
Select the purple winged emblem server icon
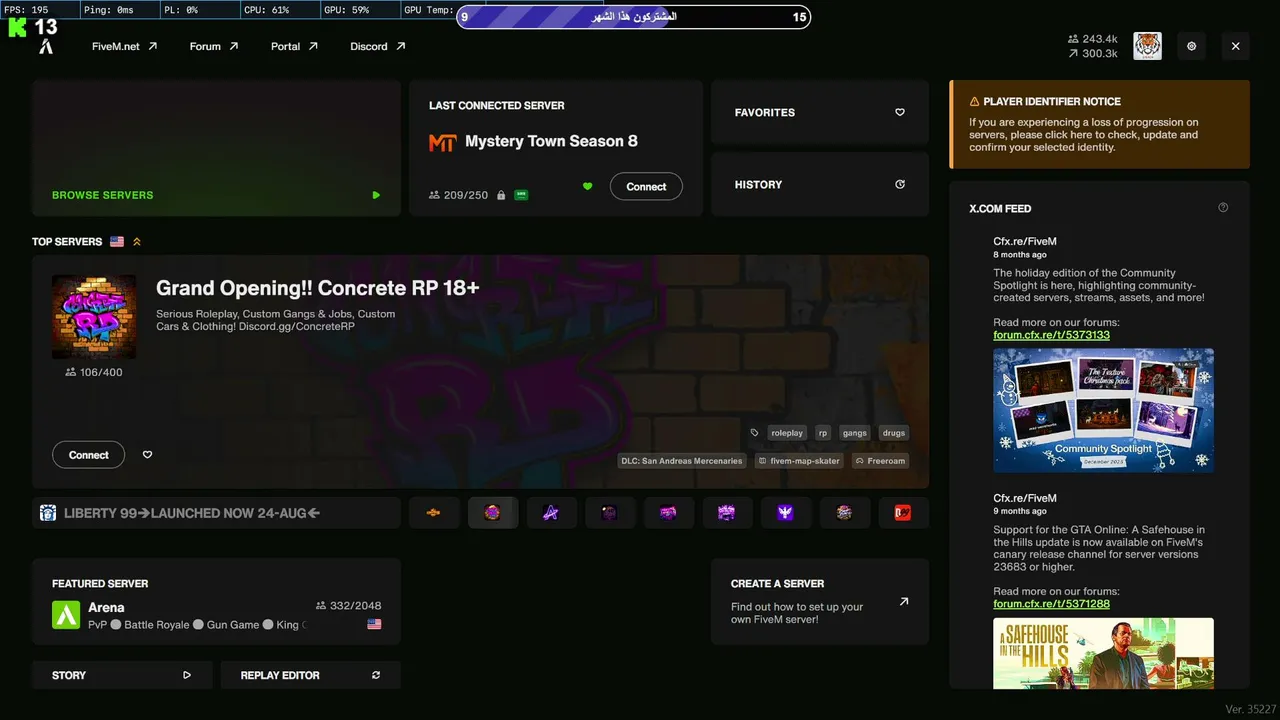[786, 513]
